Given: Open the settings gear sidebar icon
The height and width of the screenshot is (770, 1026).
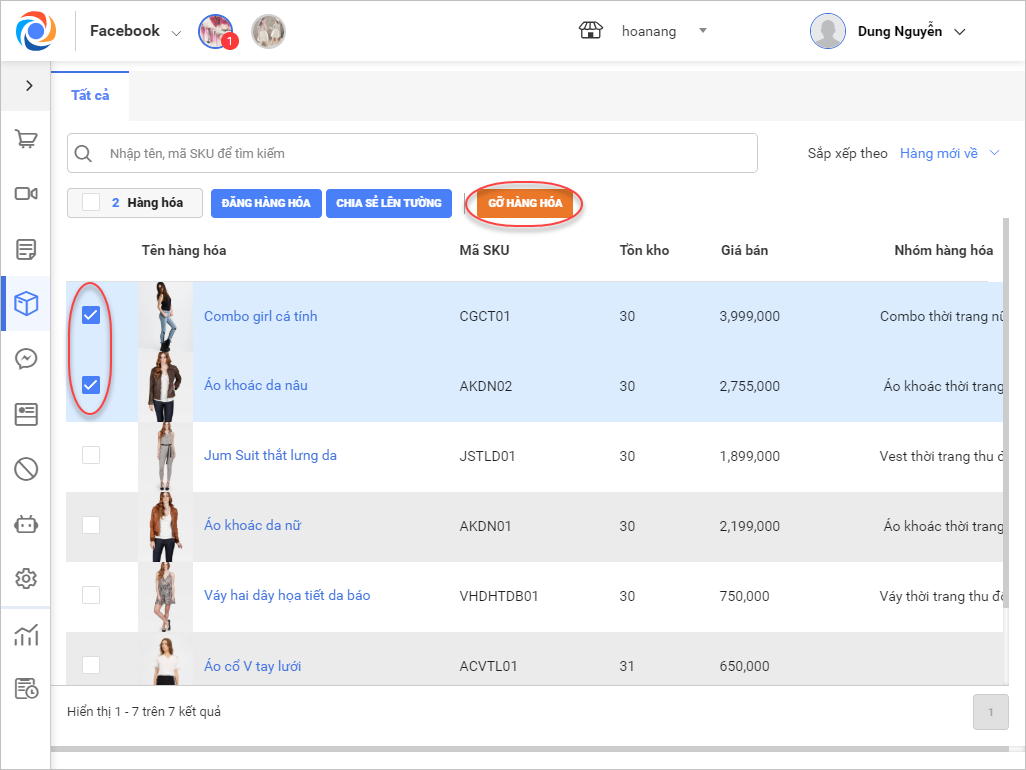Looking at the screenshot, I should point(26,578).
